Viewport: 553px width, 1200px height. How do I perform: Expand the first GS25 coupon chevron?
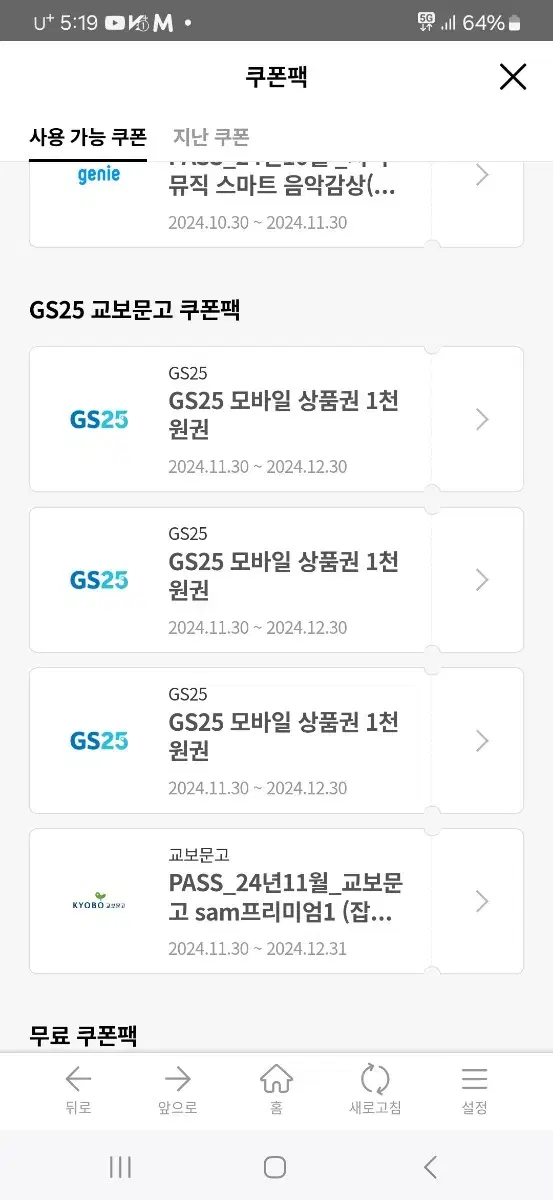[482, 419]
